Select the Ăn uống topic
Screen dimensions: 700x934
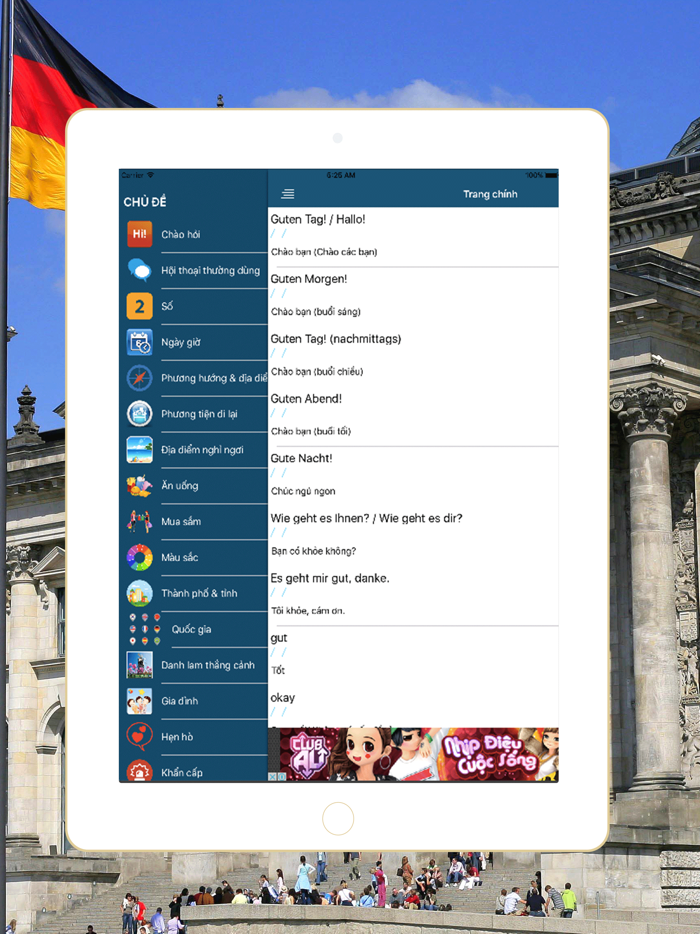[x=194, y=485]
